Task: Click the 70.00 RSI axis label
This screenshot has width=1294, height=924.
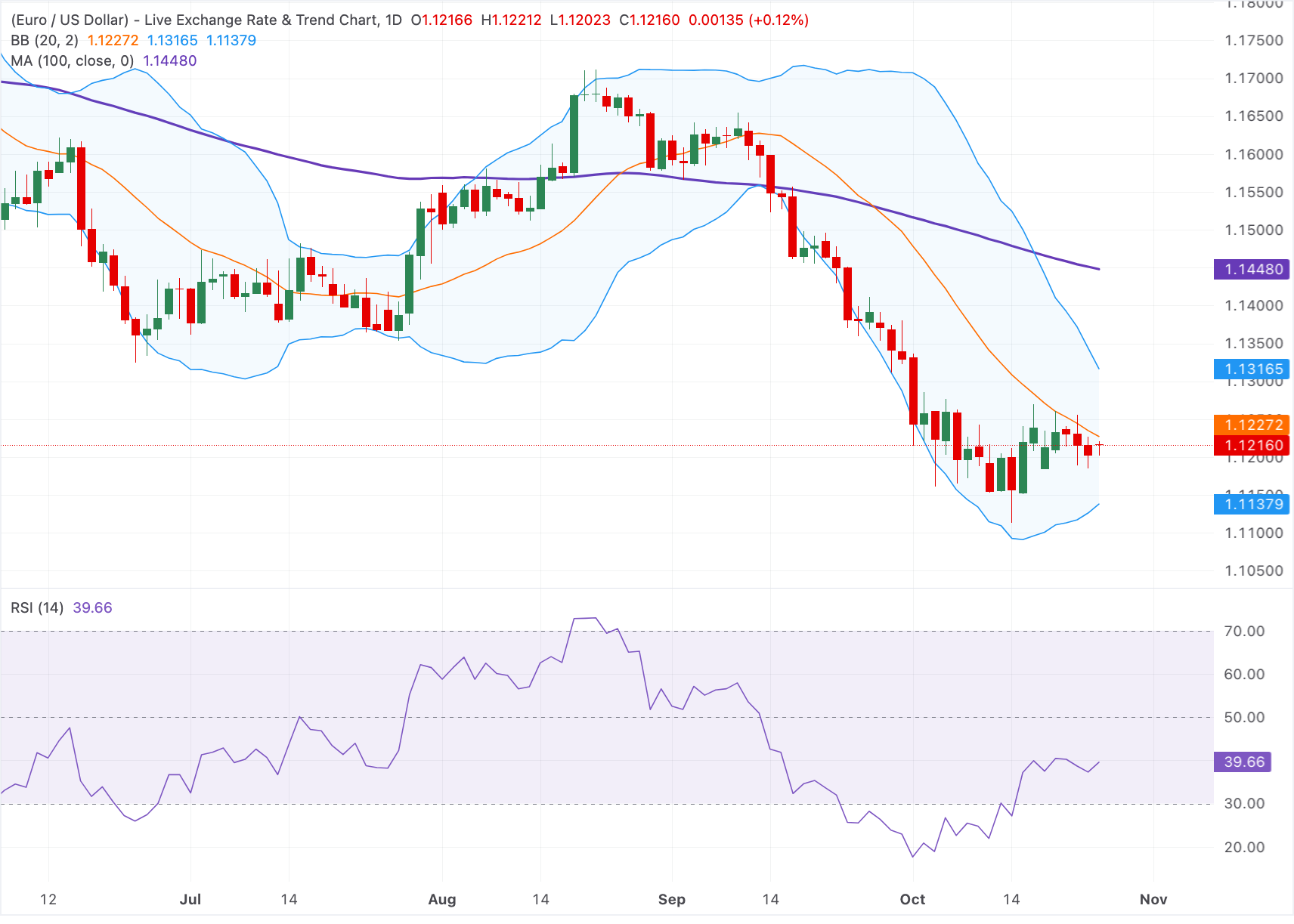Action: click(x=1244, y=632)
